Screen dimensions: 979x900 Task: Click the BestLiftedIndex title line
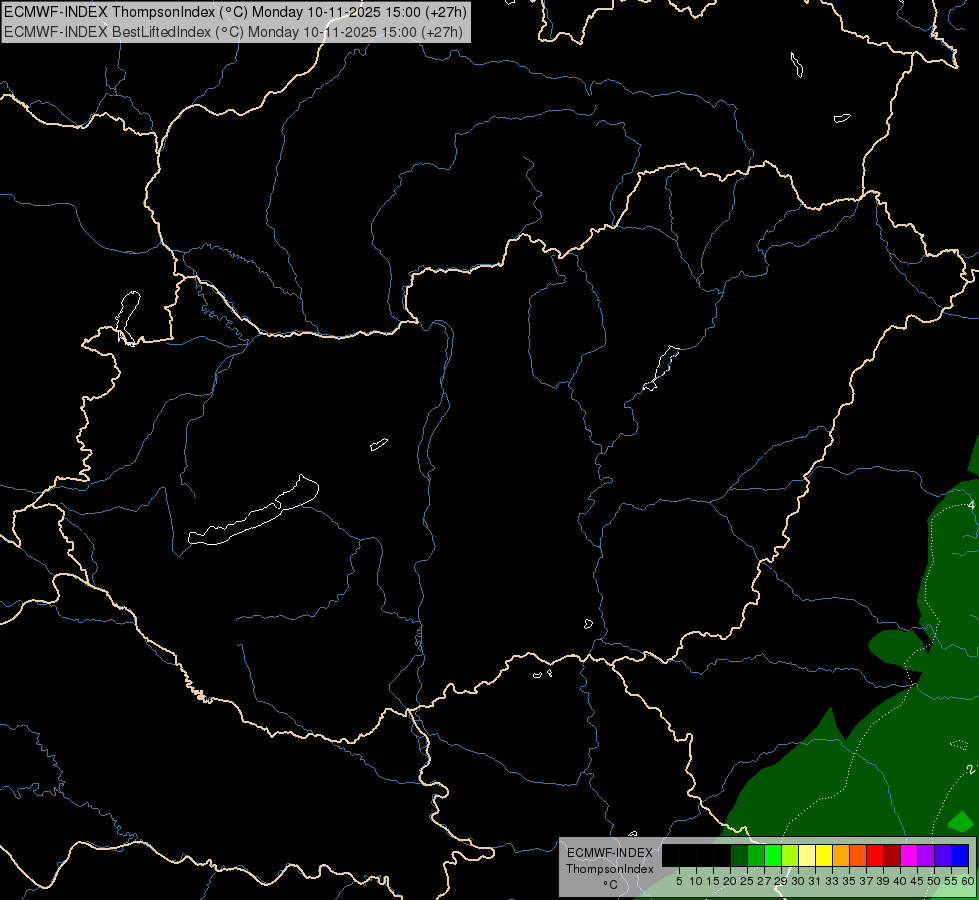pos(234,31)
